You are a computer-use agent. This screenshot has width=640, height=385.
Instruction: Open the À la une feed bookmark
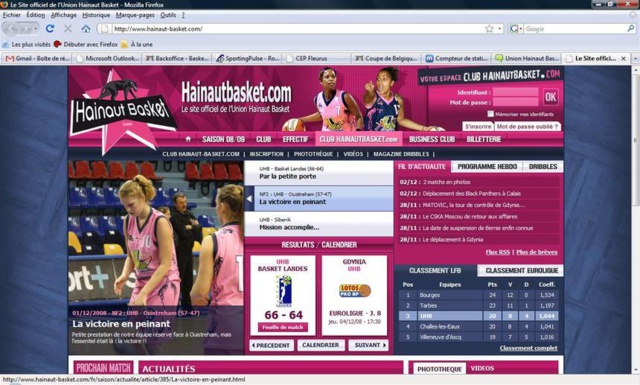(137, 44)
